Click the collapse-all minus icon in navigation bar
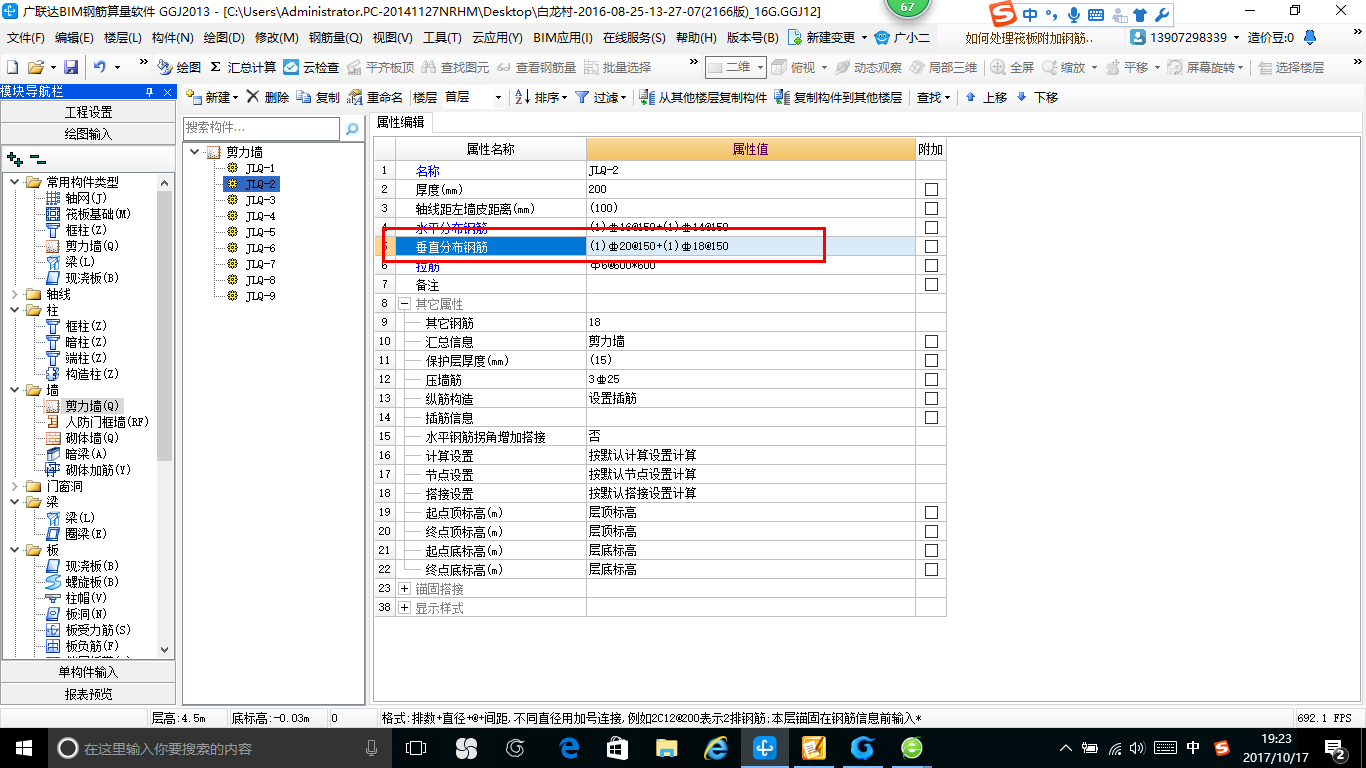 coord(38,158)
